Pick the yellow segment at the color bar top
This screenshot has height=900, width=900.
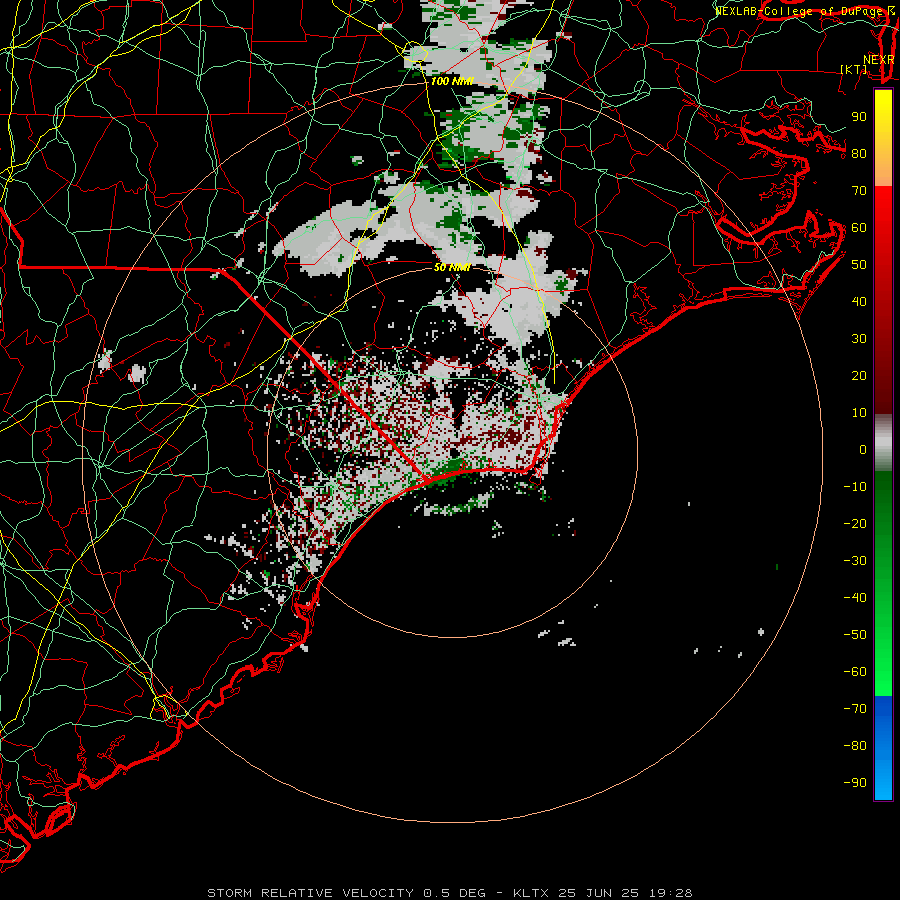point(883,138)
